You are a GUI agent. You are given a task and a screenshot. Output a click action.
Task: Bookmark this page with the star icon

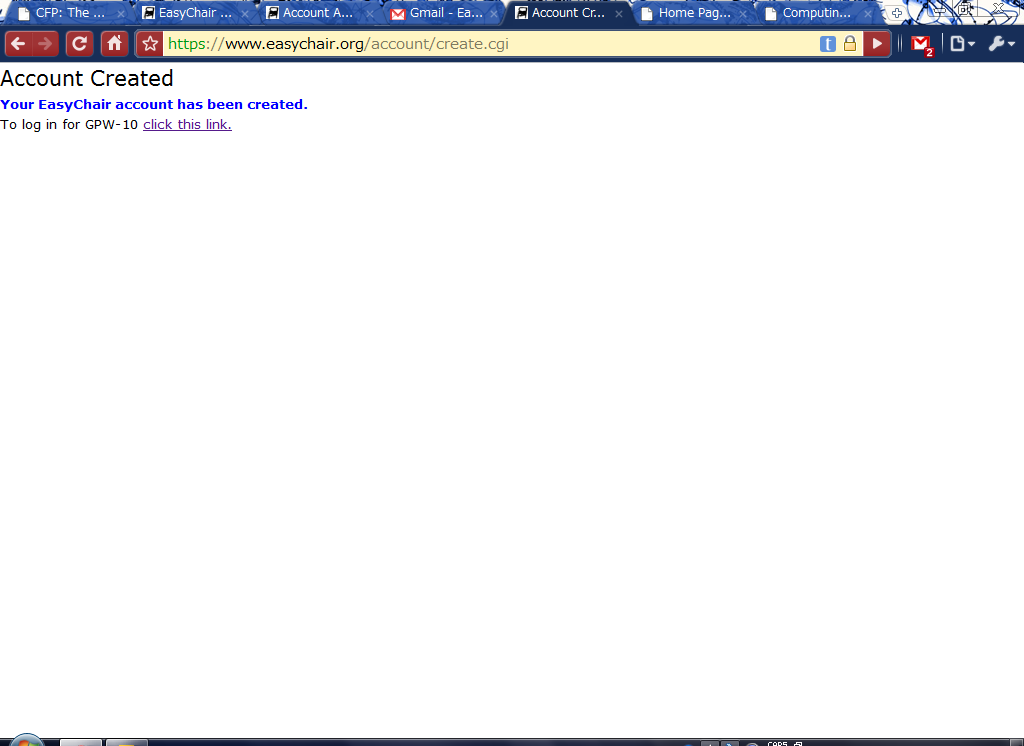150,44
